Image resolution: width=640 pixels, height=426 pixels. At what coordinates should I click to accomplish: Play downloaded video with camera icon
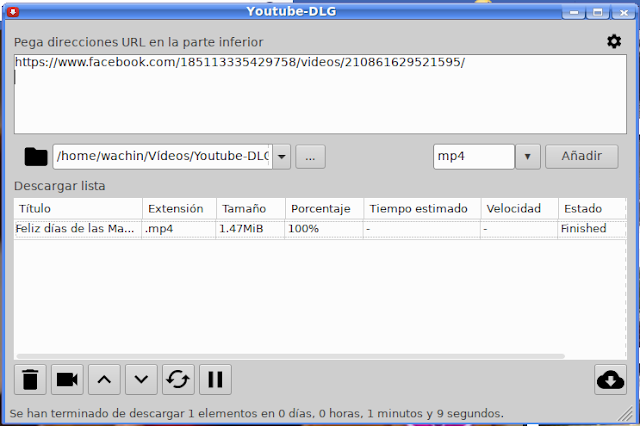coord(67,379)
